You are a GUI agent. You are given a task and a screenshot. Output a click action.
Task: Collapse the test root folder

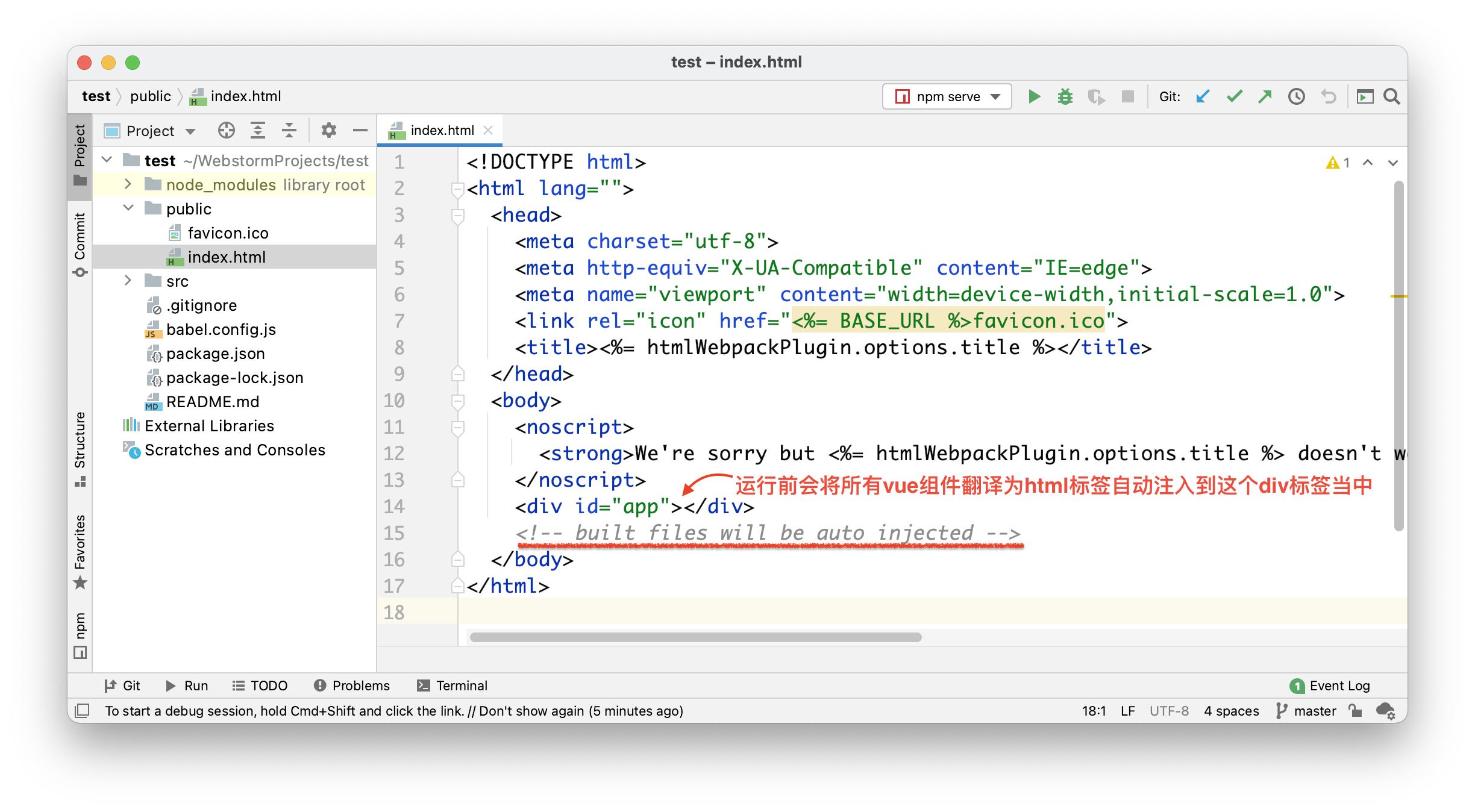(107, 160)
